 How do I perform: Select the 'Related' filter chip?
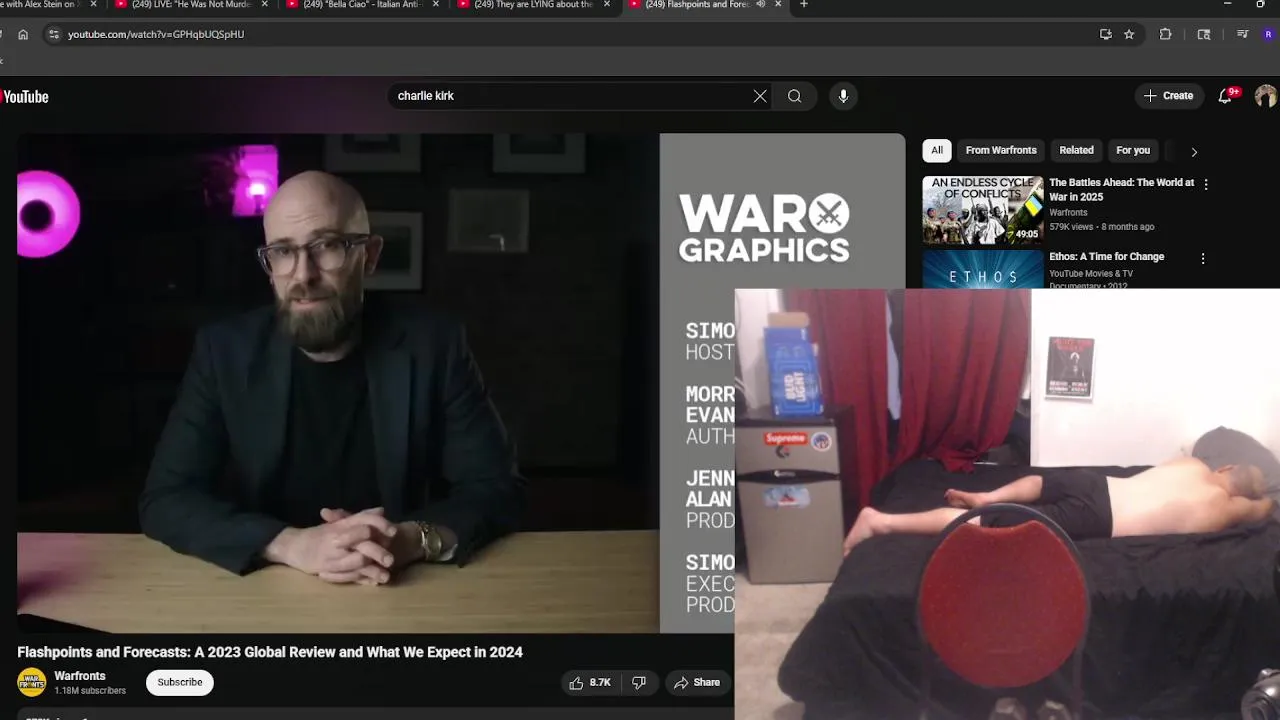pos(1076,150)
